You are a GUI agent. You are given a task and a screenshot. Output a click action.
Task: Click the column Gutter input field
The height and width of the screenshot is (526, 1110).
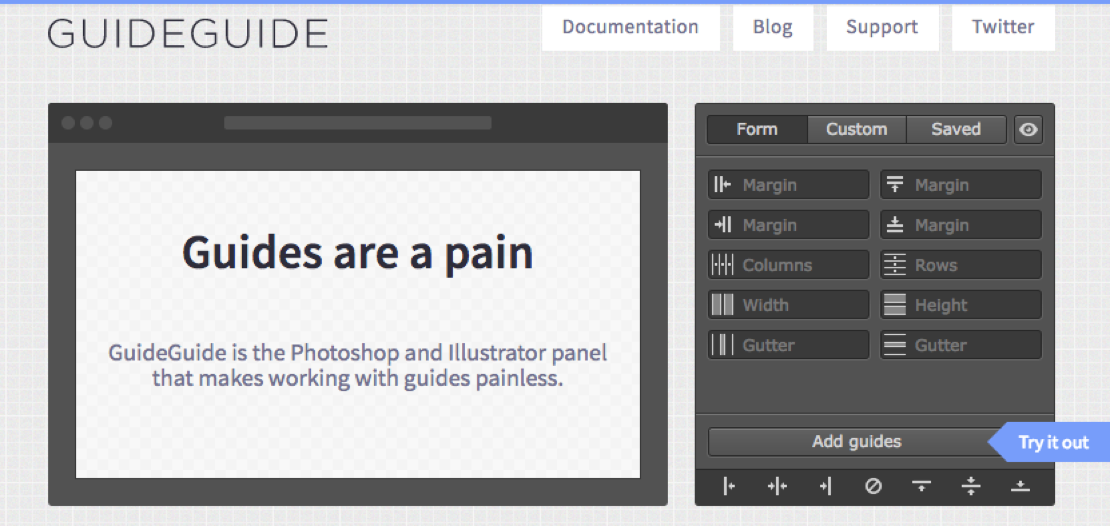coord(789,345)
